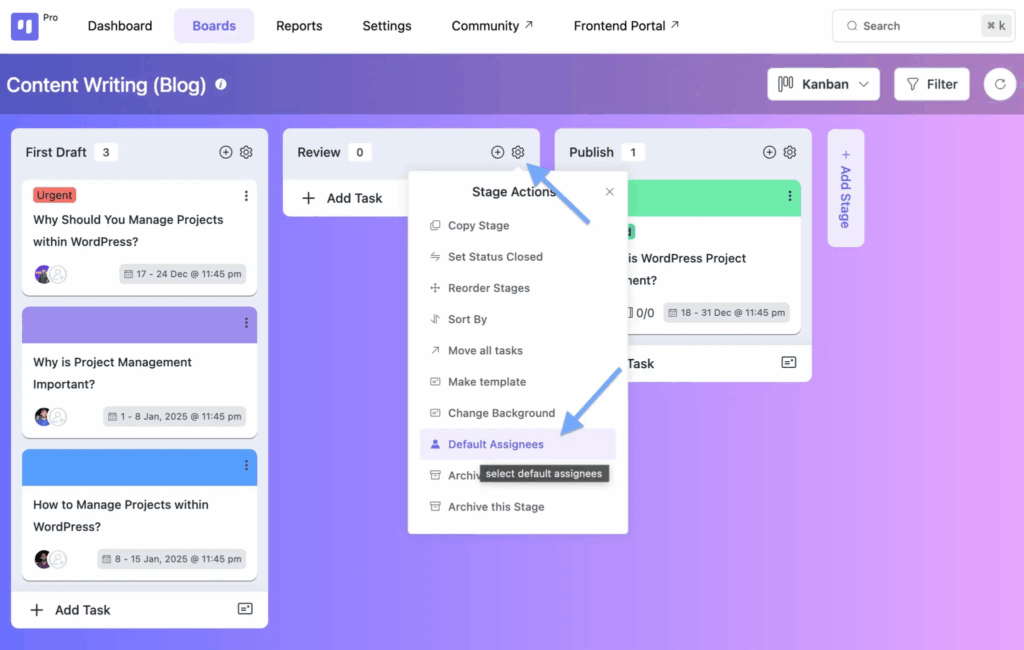
Task: Click the plus icon in Review stage header
Action: pos(497,152)
